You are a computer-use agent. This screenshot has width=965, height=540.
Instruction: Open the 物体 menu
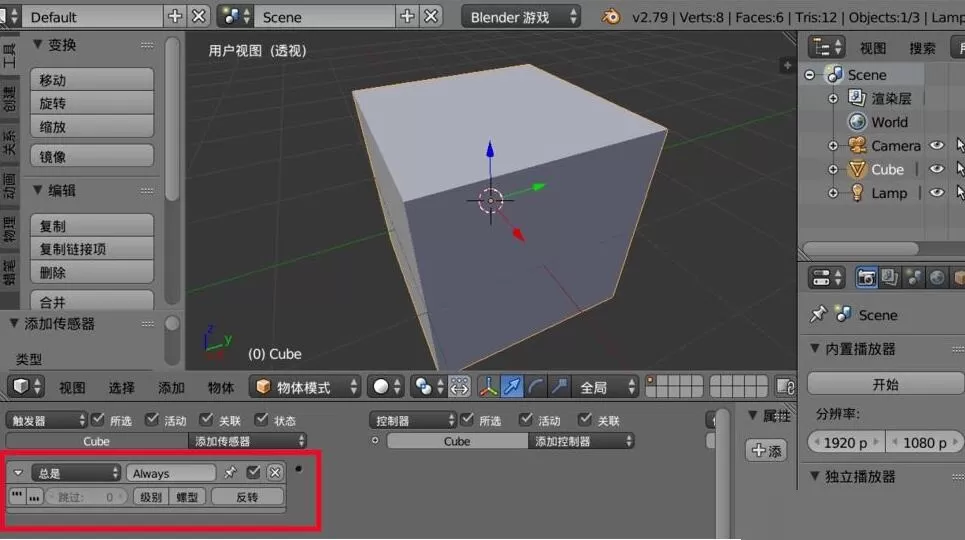(x=220, y=387)
